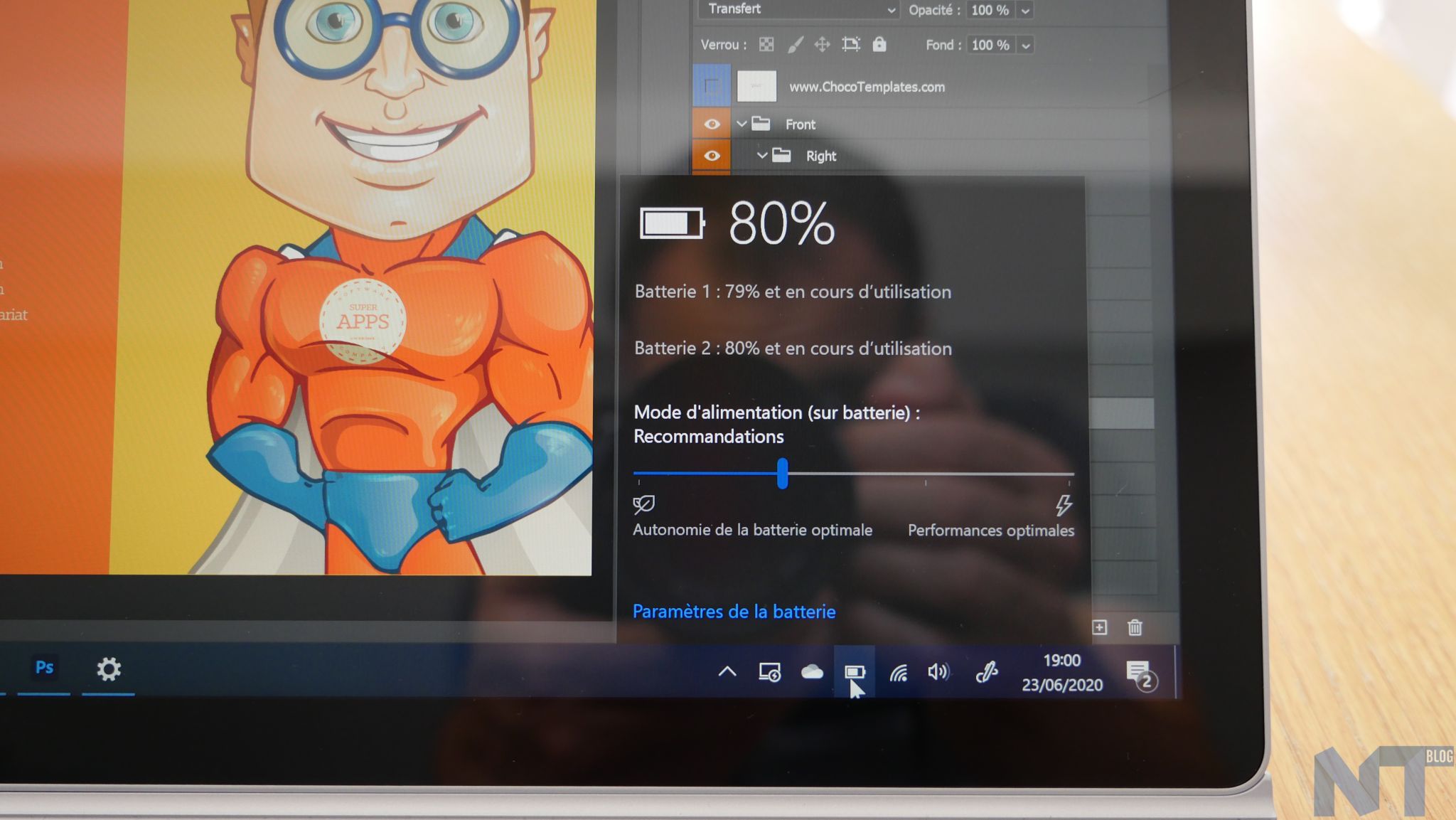Click the lock position move icon
Screen dimensions: 1456x820
pos(822,45)
